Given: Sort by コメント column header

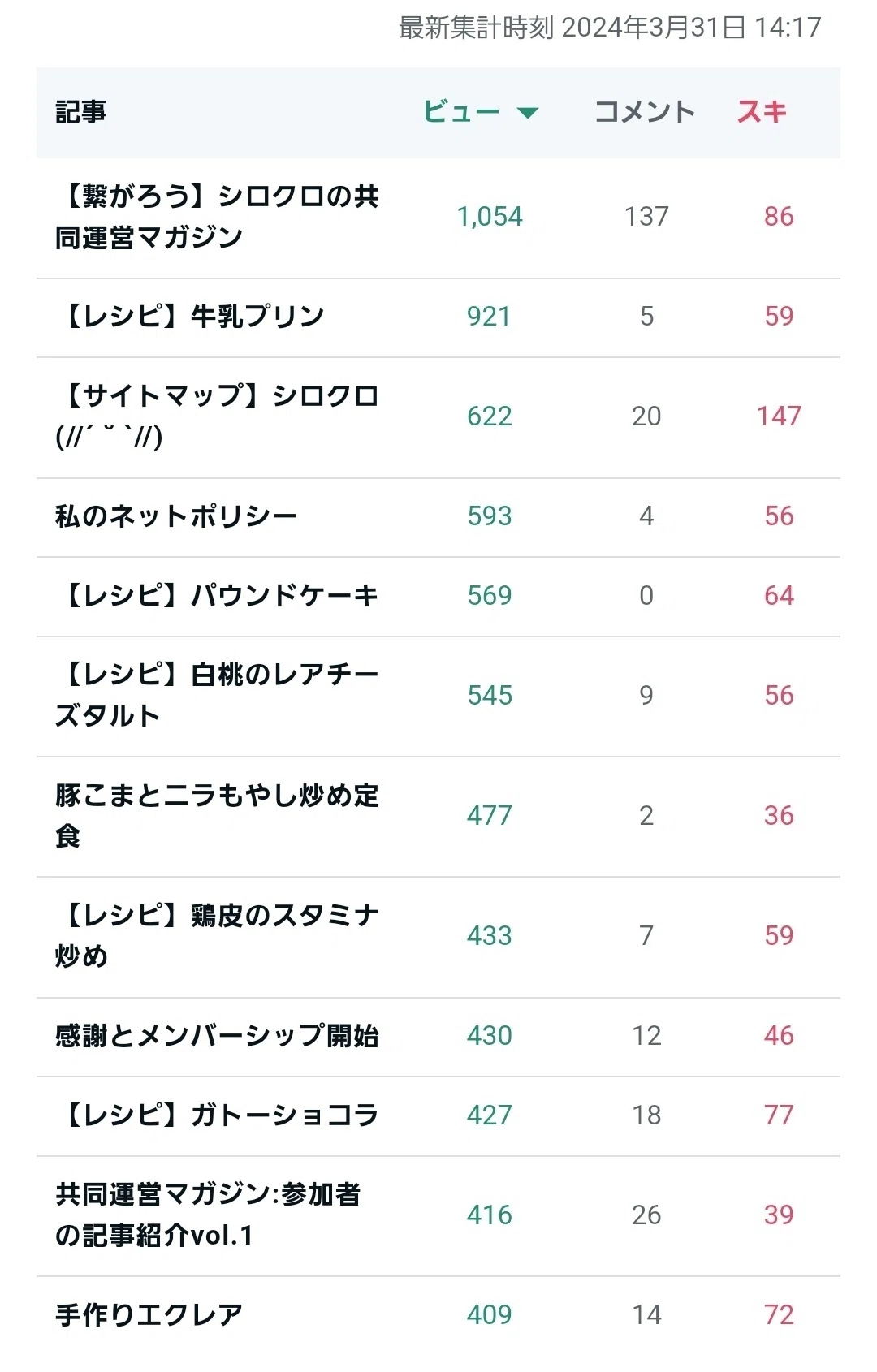Looking at the screenshot, I should (645, 112).
